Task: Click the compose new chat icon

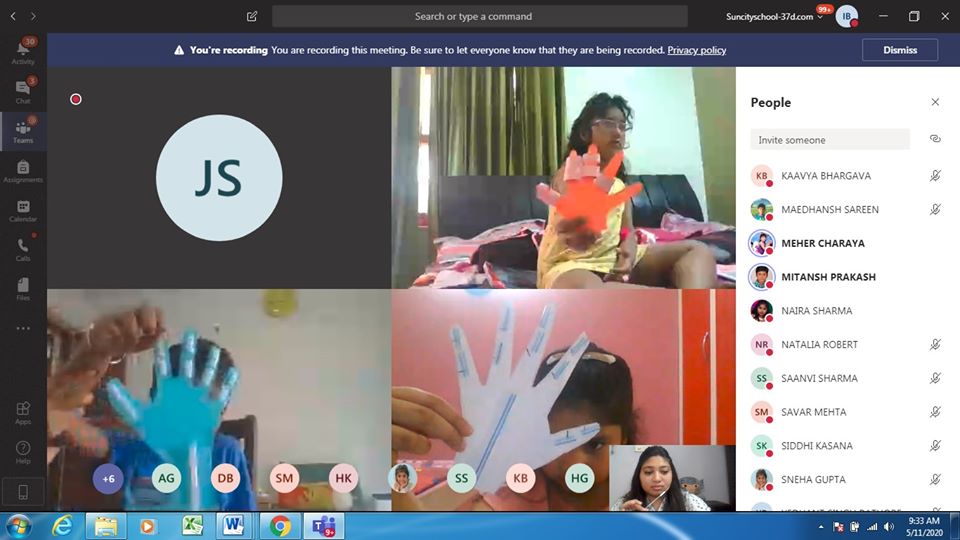Action: pyautogui.click(x=252, y=17)
